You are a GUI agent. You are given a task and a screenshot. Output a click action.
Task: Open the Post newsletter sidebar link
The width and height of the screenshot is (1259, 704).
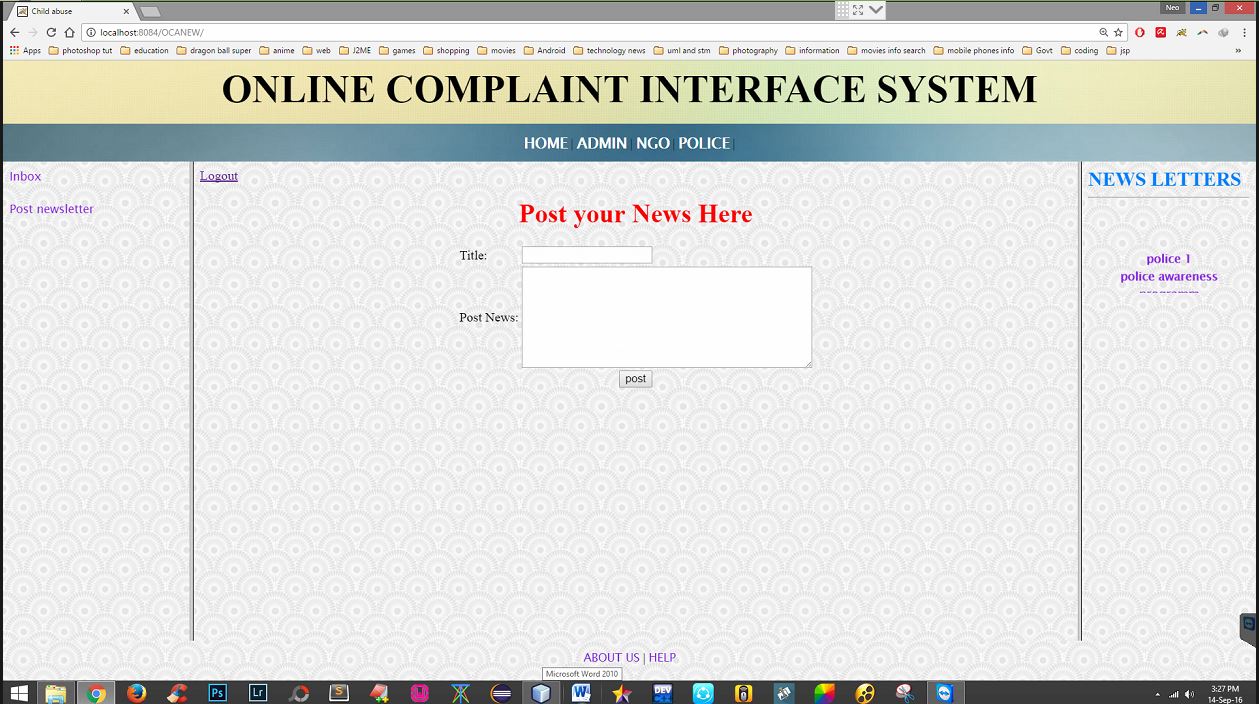pos(51,209)
